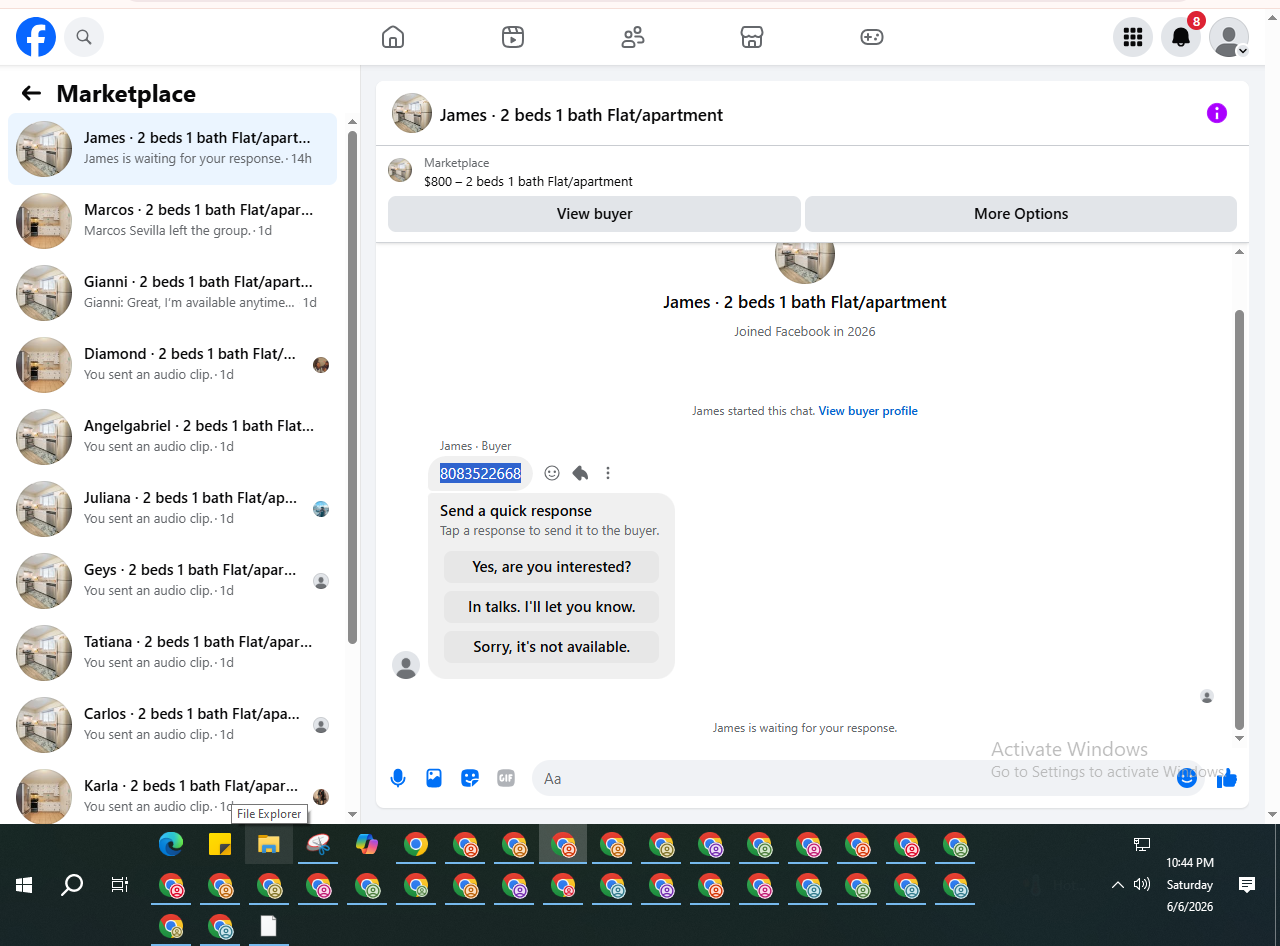Open the Facebook menu grid

[x=1133, y=37]
